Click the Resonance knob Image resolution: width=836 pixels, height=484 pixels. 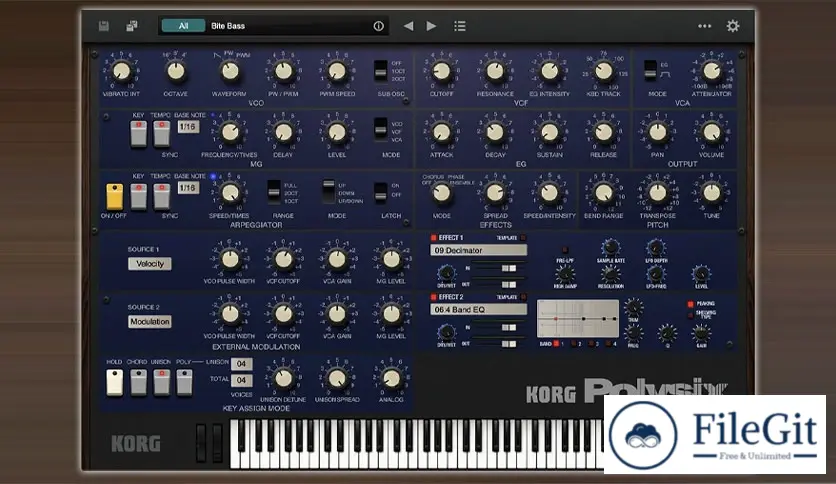click(x=495, y=71)
